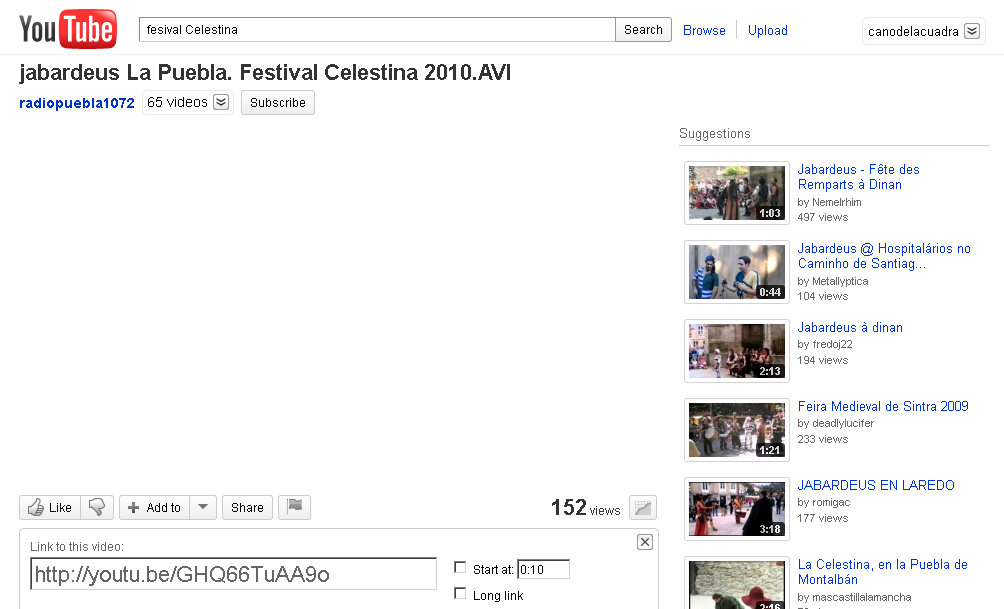Open the canodelacuadra account menu
Image resolution: width=1004 pixels, height=609 pixels.
tap(923, 31)
